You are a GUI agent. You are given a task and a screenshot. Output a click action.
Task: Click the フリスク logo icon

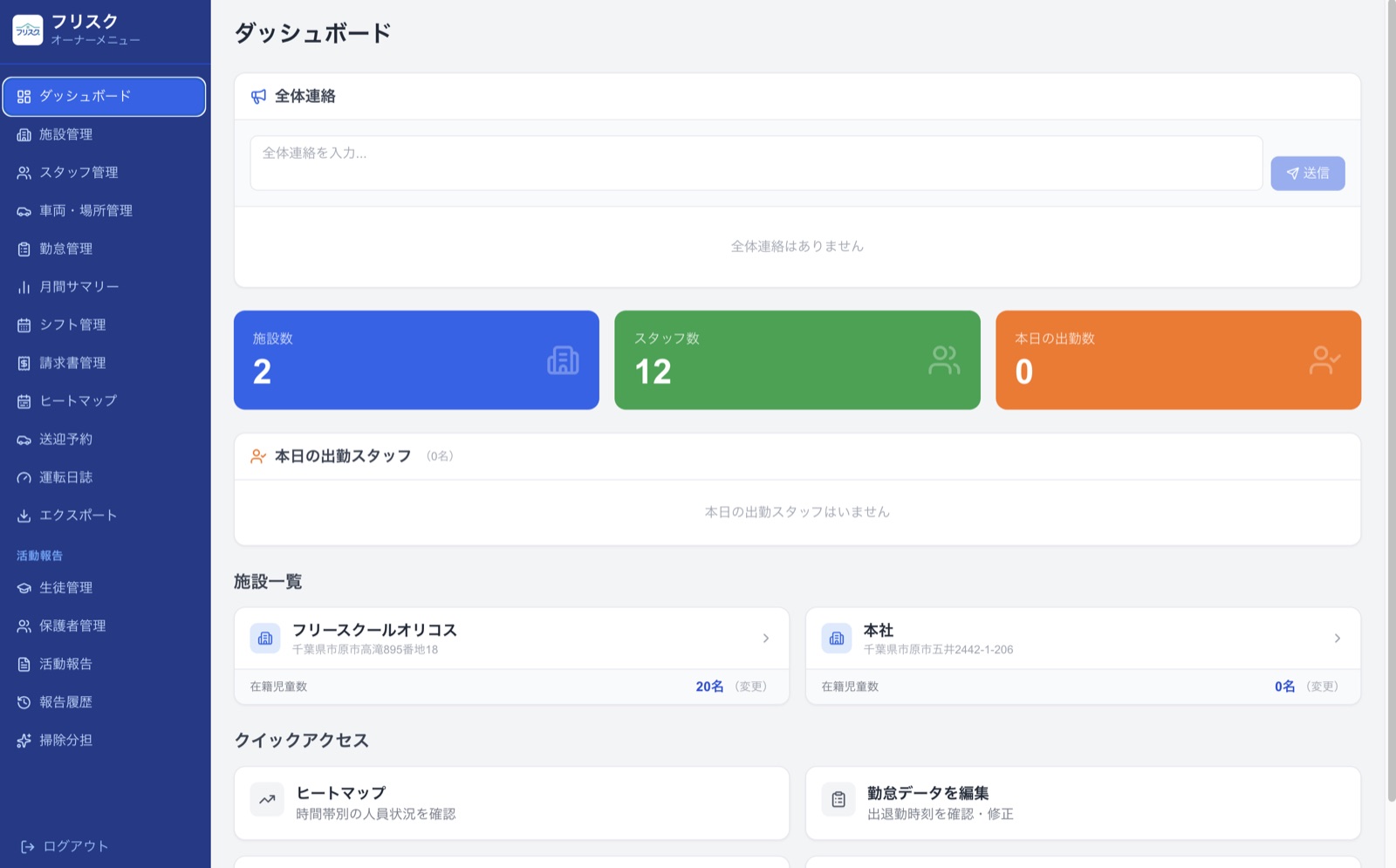[x=27, y=31]
